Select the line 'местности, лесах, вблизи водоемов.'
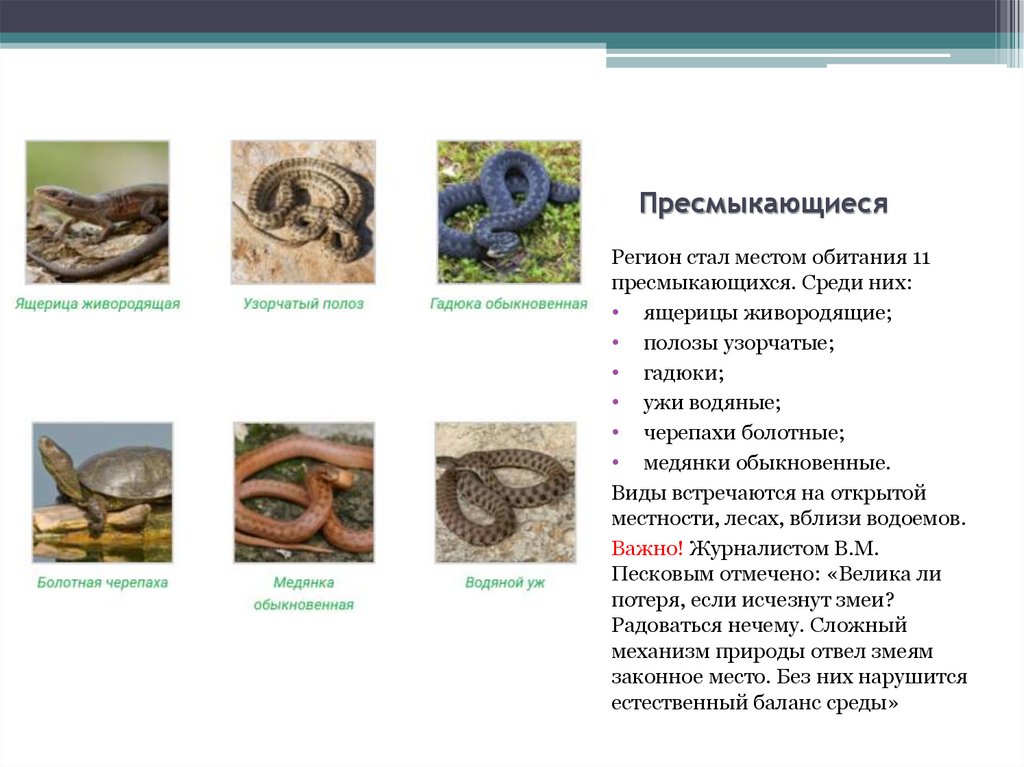1024x767 pixels. [x=788, y=519]
